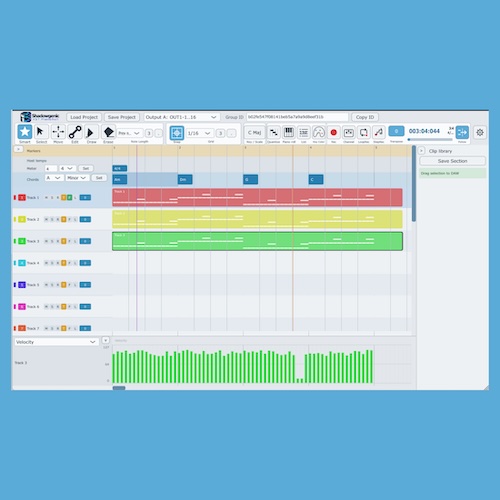Choose the Select arrow tool
Screen dimensions: 500x500
[x=41, y=132]
